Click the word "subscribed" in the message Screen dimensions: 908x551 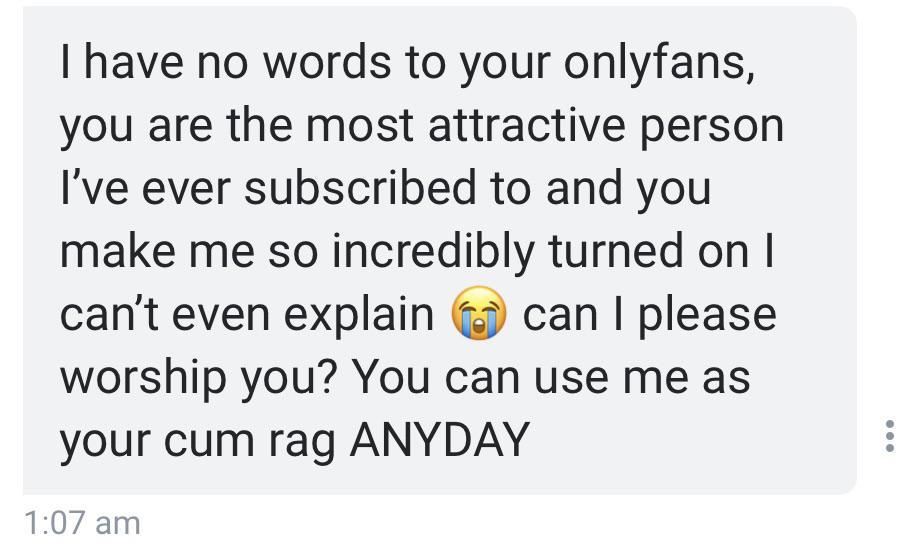coord(360,188)
